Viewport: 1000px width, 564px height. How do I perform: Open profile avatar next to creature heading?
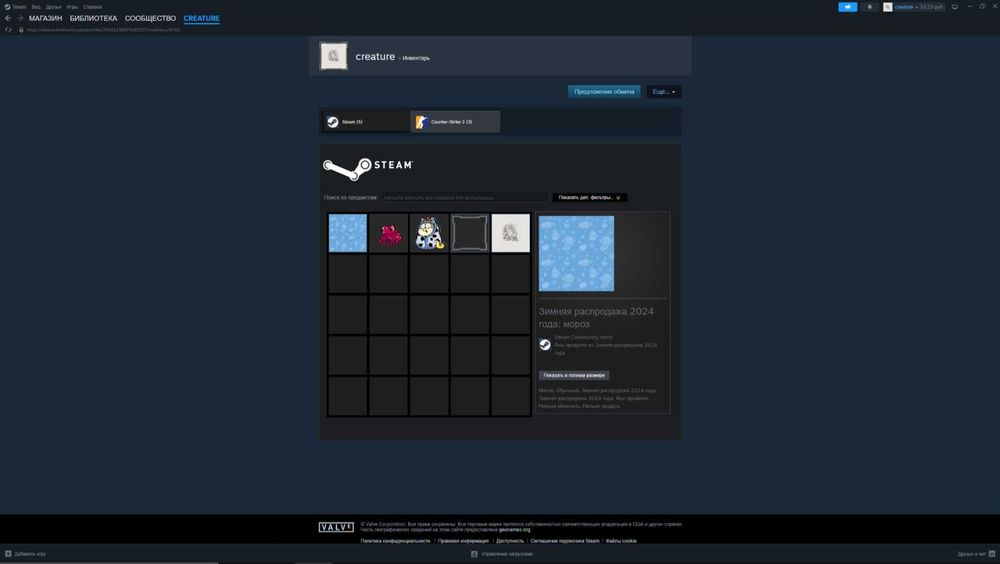(334, 56)
